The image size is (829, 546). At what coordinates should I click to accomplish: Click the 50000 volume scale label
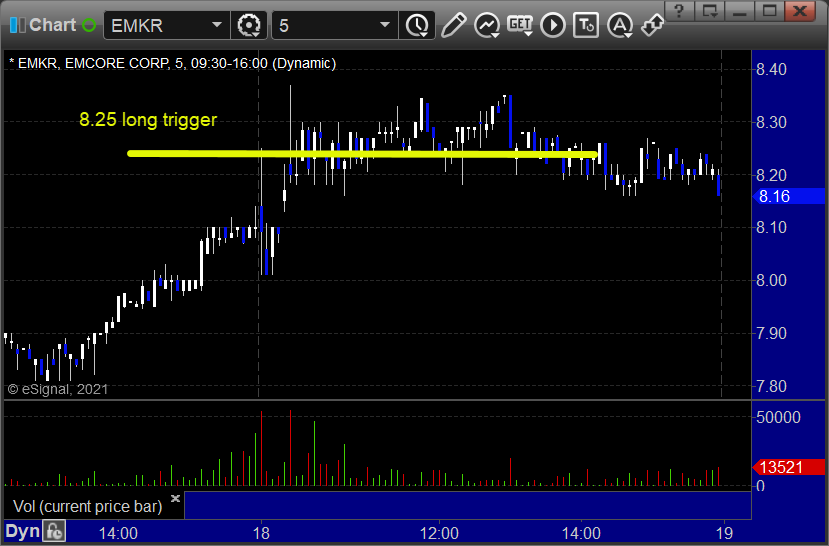[x=778, y=418]
